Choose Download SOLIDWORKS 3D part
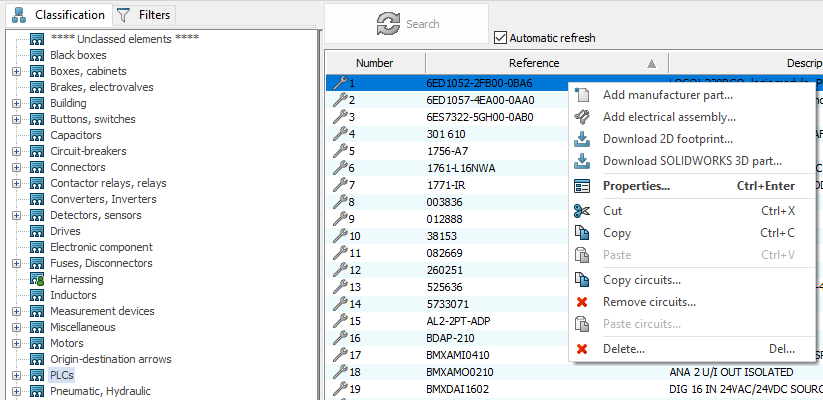The width and height of the screenshot is (823, 400). [692, 161]
